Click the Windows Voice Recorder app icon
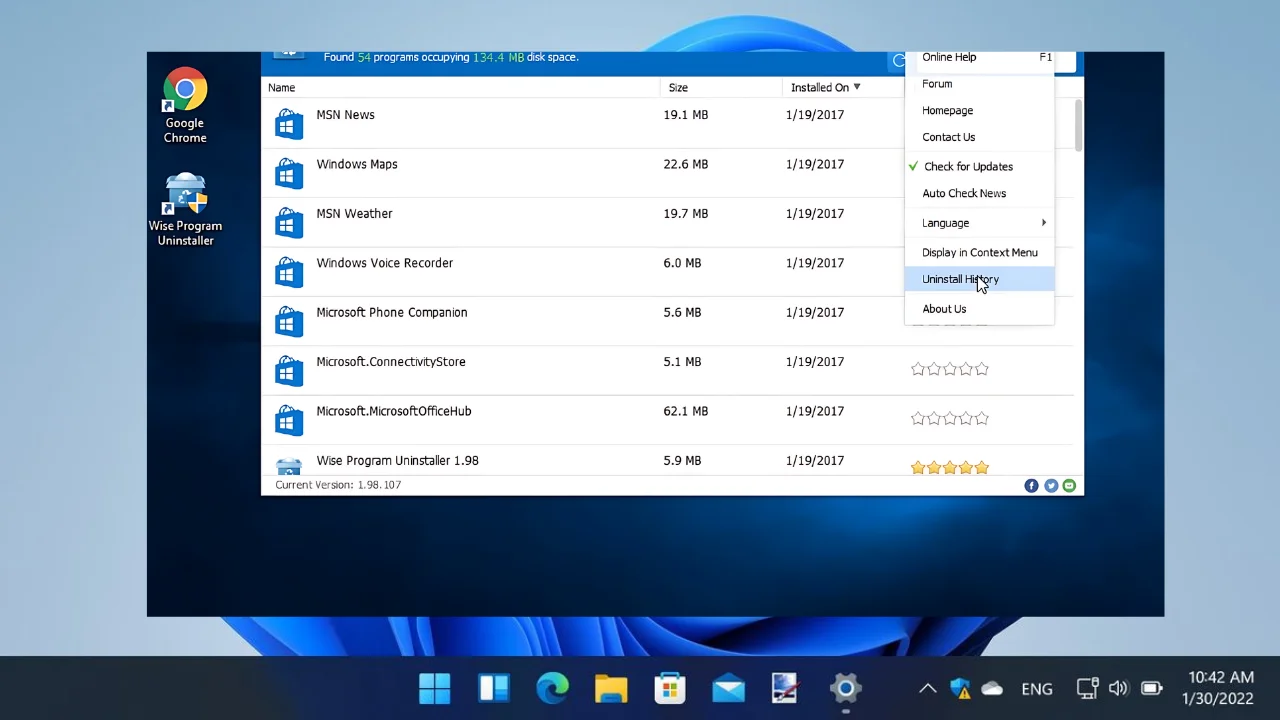 (289, 272)
